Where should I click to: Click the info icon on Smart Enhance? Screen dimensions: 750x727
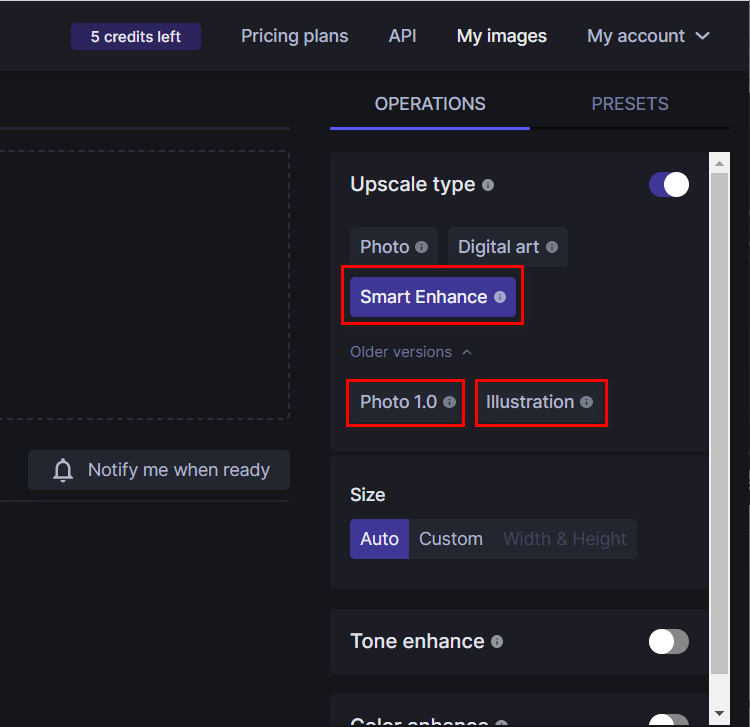point(500,297)
